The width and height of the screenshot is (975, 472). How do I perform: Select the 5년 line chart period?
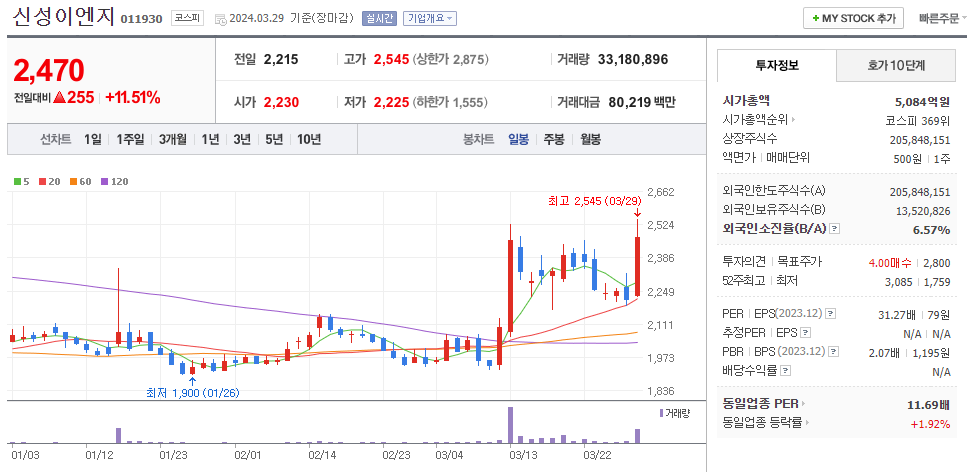click(274, 139)
